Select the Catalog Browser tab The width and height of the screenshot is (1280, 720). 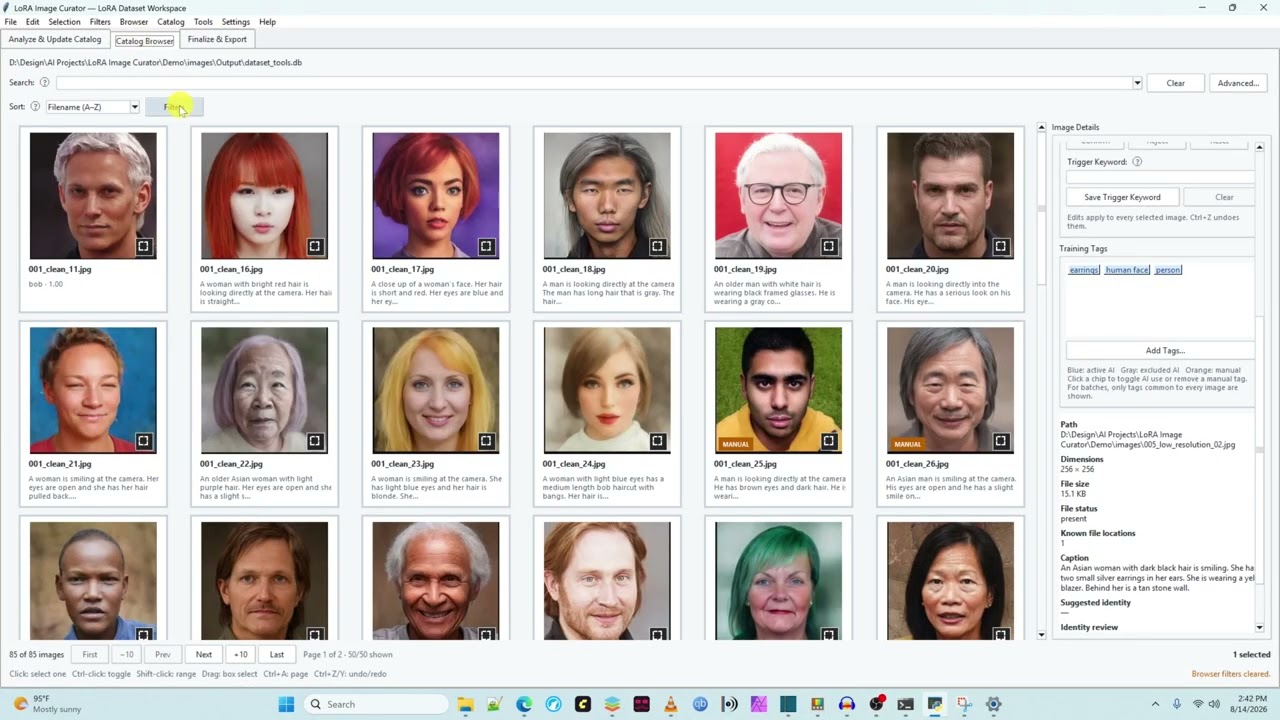[144, 40]
